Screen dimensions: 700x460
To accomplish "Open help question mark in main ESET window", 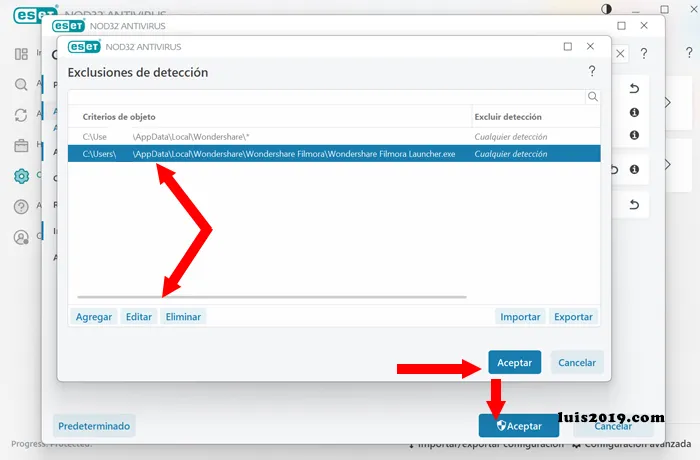I will point(689,52).
